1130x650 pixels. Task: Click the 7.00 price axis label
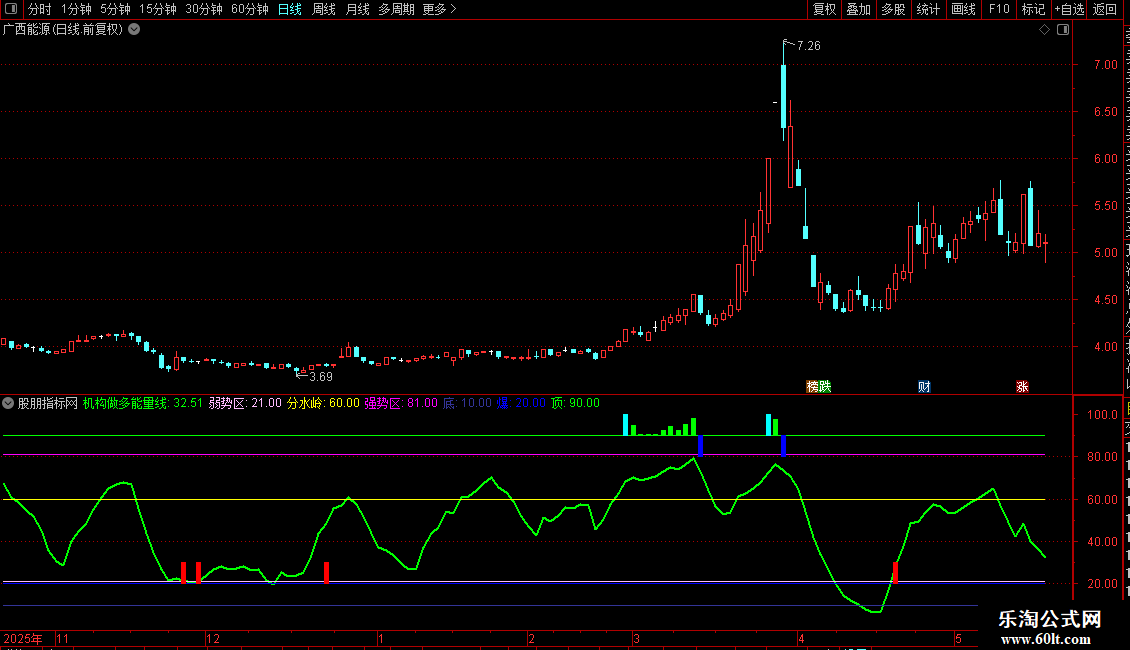1105,65
